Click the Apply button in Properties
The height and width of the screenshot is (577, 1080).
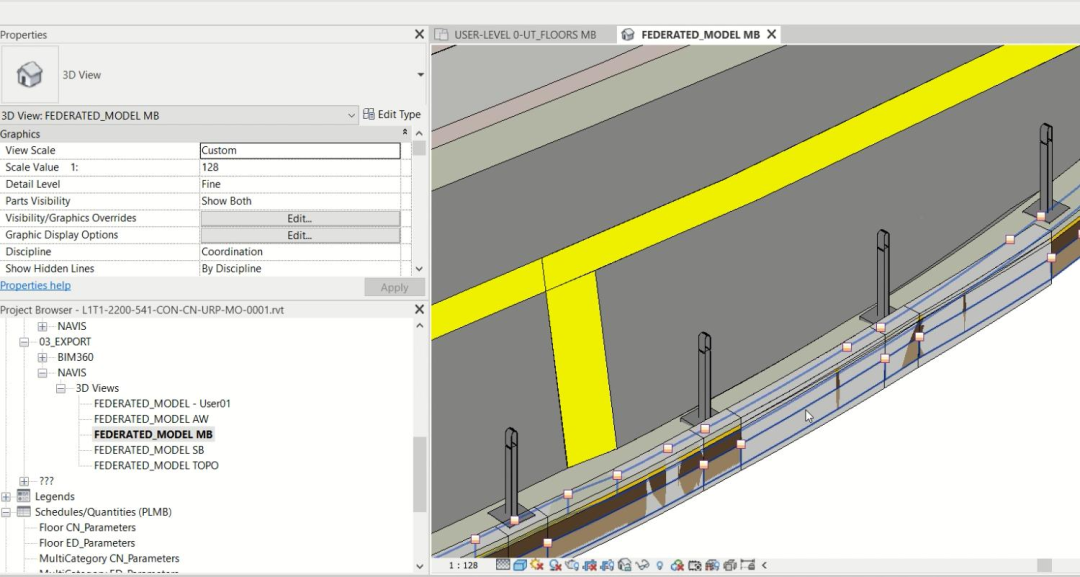pos(394,287)
